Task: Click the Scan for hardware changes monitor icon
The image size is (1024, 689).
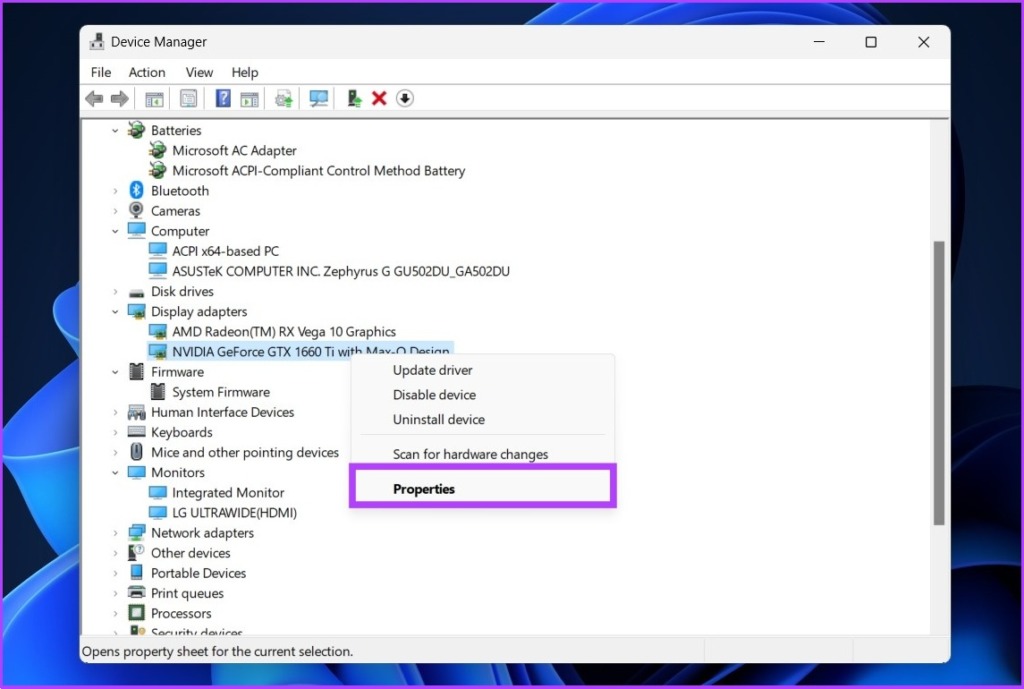Action: pos(318,99)
